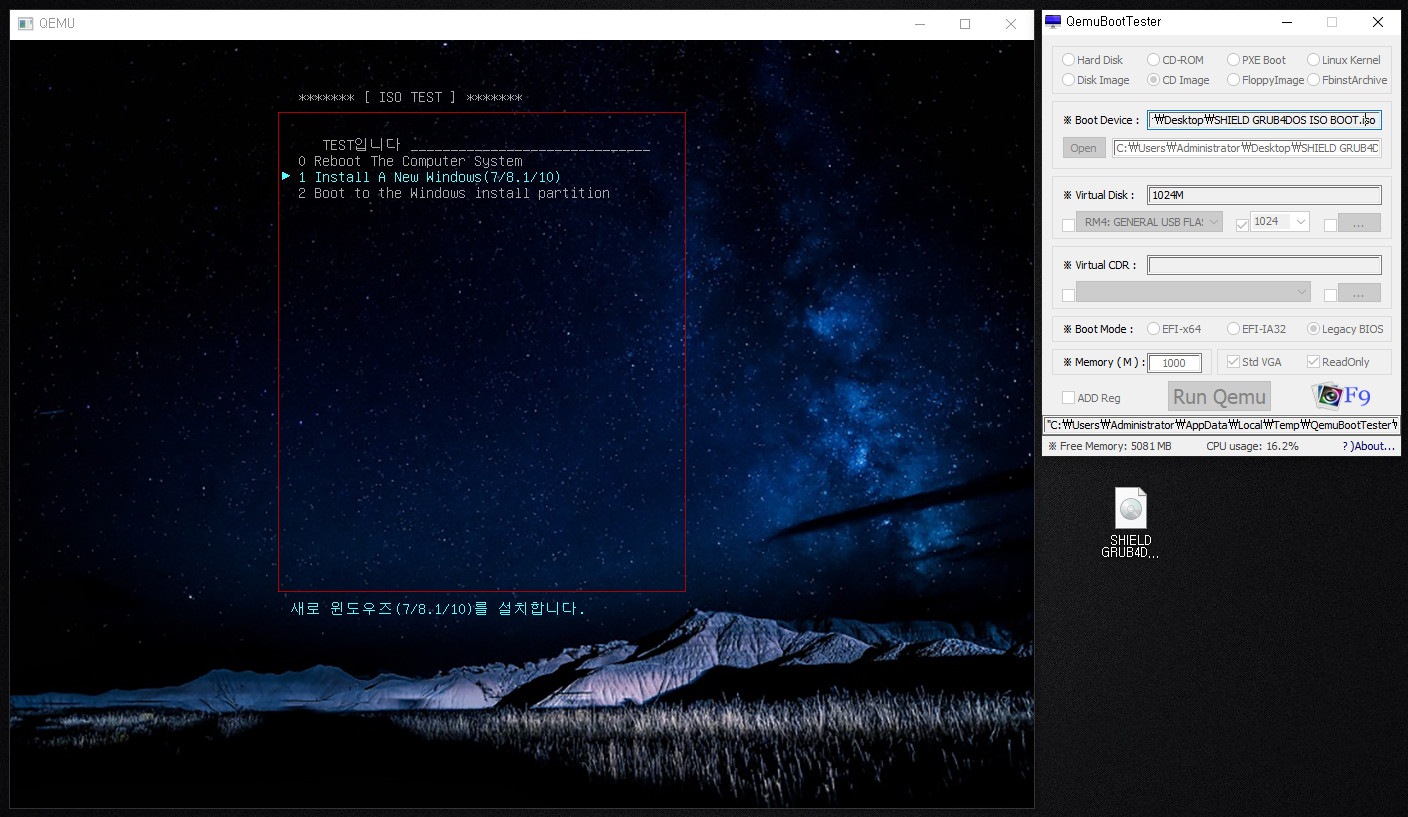Click the 'Virtual CDR :' label
The height and width of the screenshot is (817, 1408).
point(1099,265)
